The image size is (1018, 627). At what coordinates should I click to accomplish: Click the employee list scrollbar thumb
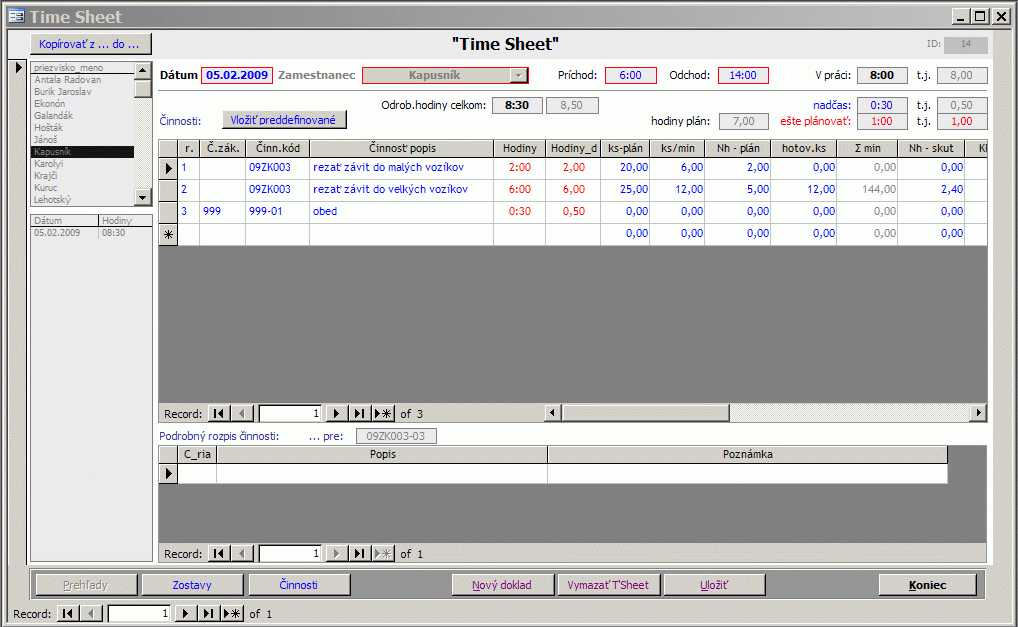142,88
